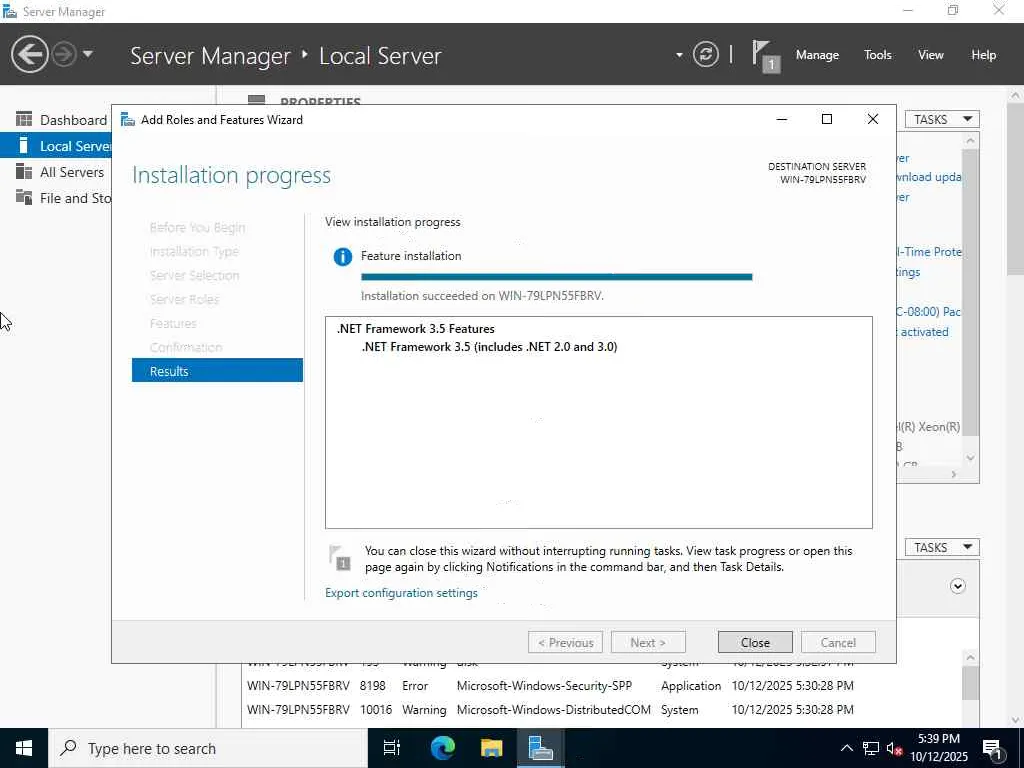Click the All Servers icon in sidebar
Viewport: 1024px width, 768px height.
pos(24,171)
